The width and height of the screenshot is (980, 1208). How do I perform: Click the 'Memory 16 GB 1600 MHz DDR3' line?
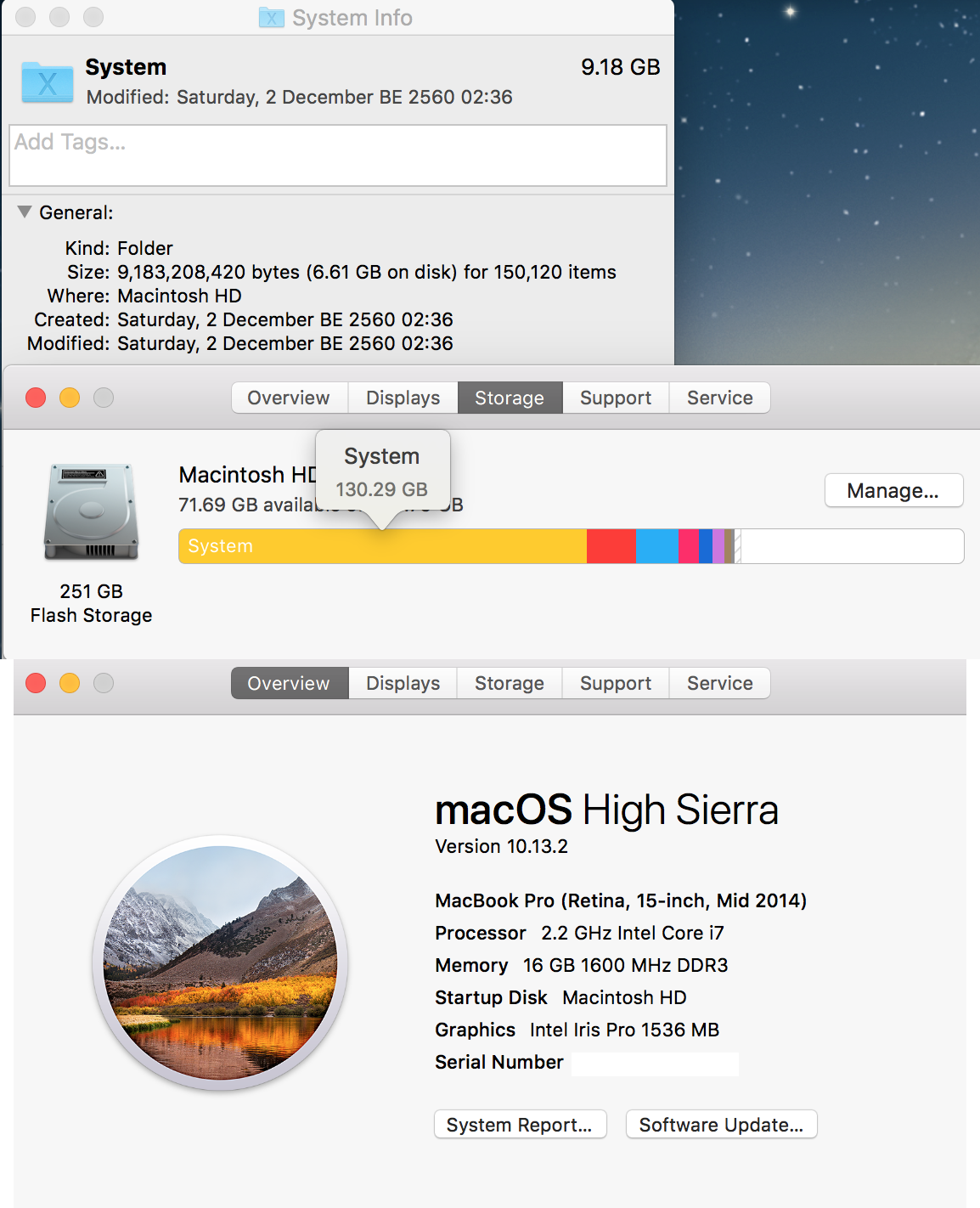582,965
